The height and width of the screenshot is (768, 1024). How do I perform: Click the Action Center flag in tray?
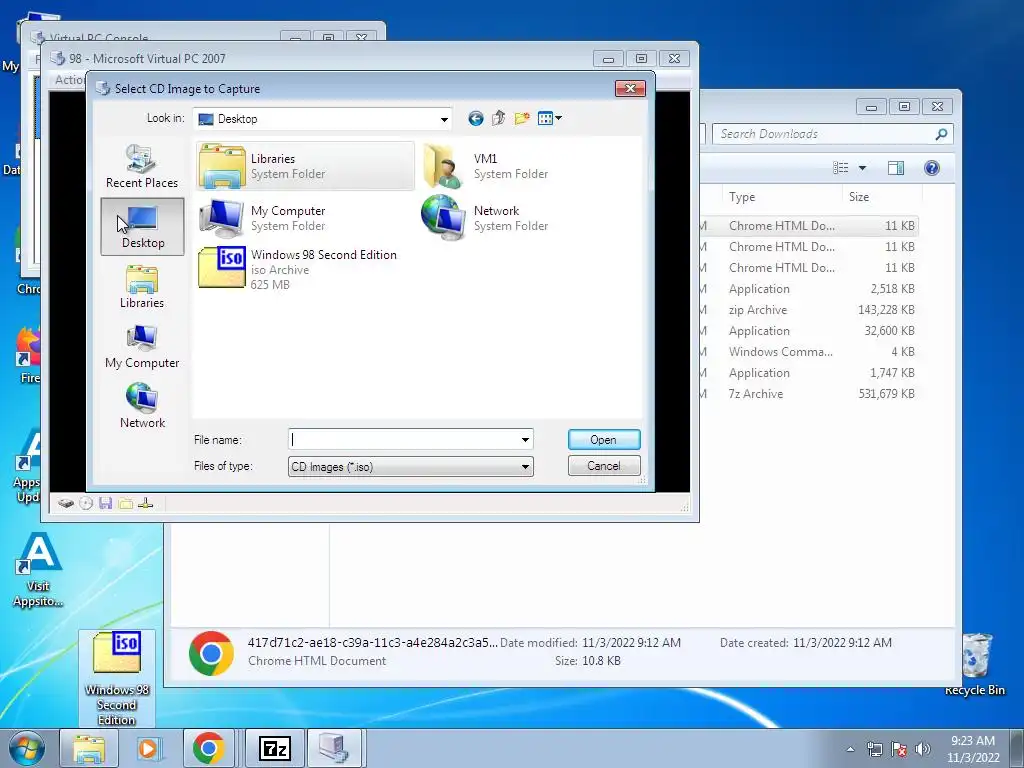pyautogui.click(x=899, y=749)
